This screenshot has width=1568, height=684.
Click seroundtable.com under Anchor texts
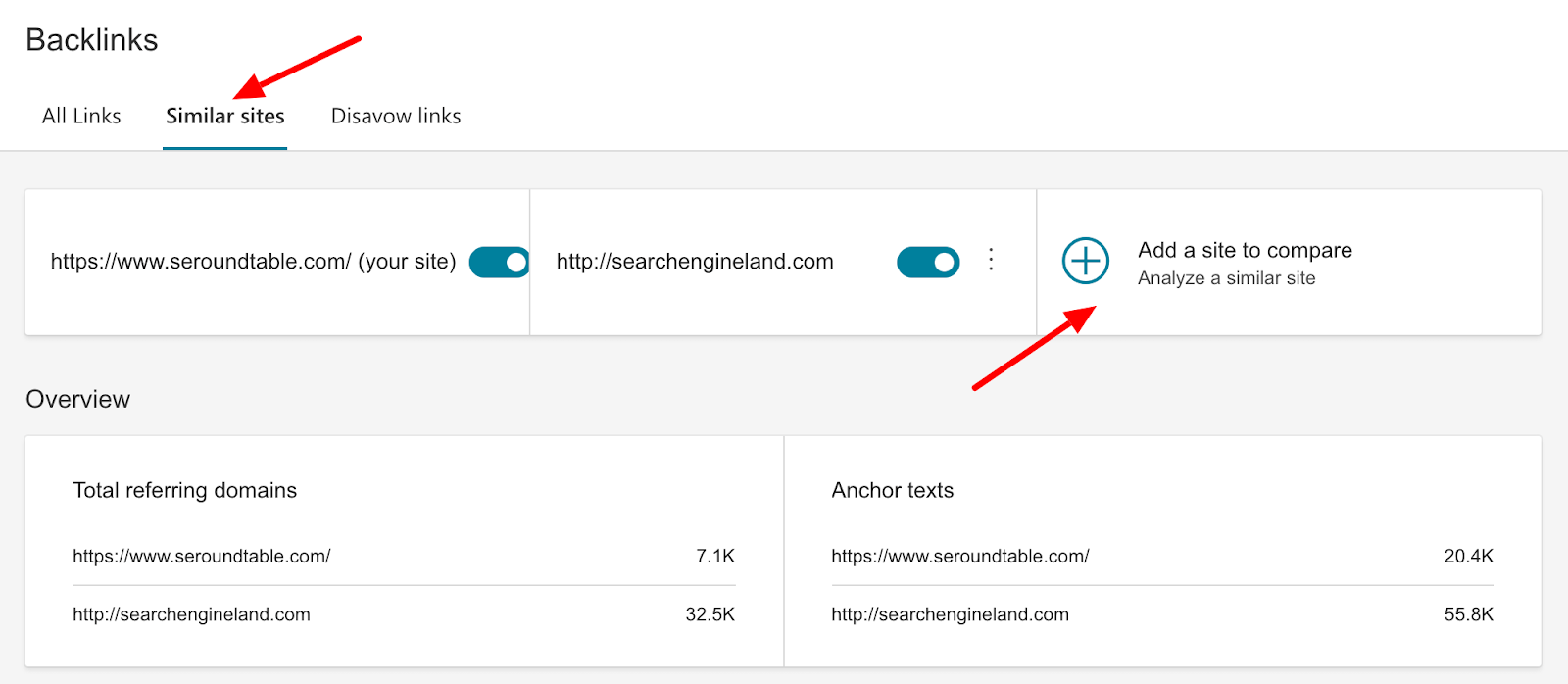point(959,556)
